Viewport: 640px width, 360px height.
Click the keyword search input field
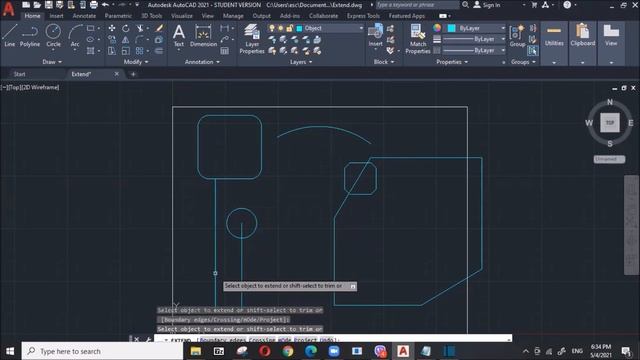click(417, 5)
